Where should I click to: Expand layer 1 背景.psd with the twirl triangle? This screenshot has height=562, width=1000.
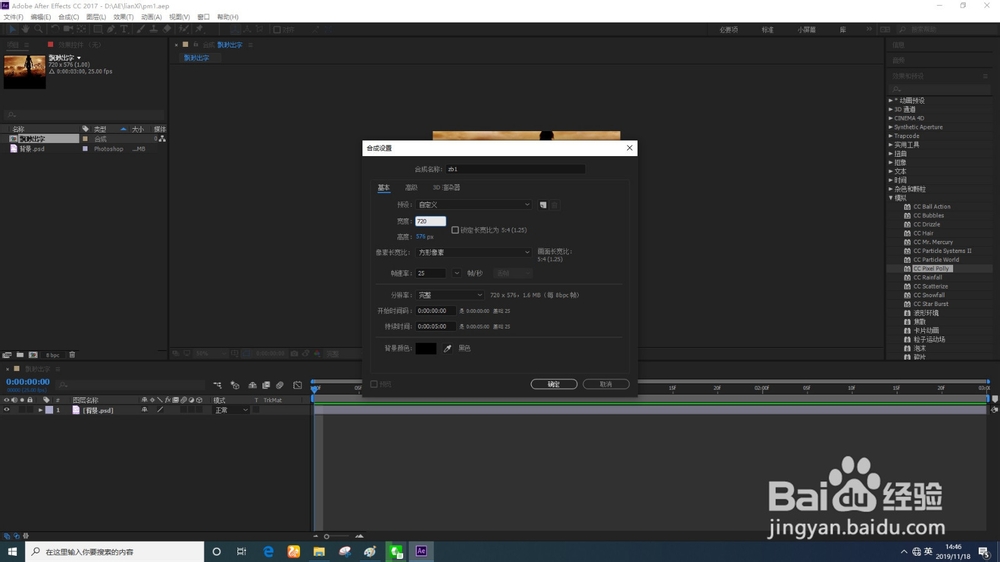40,410
